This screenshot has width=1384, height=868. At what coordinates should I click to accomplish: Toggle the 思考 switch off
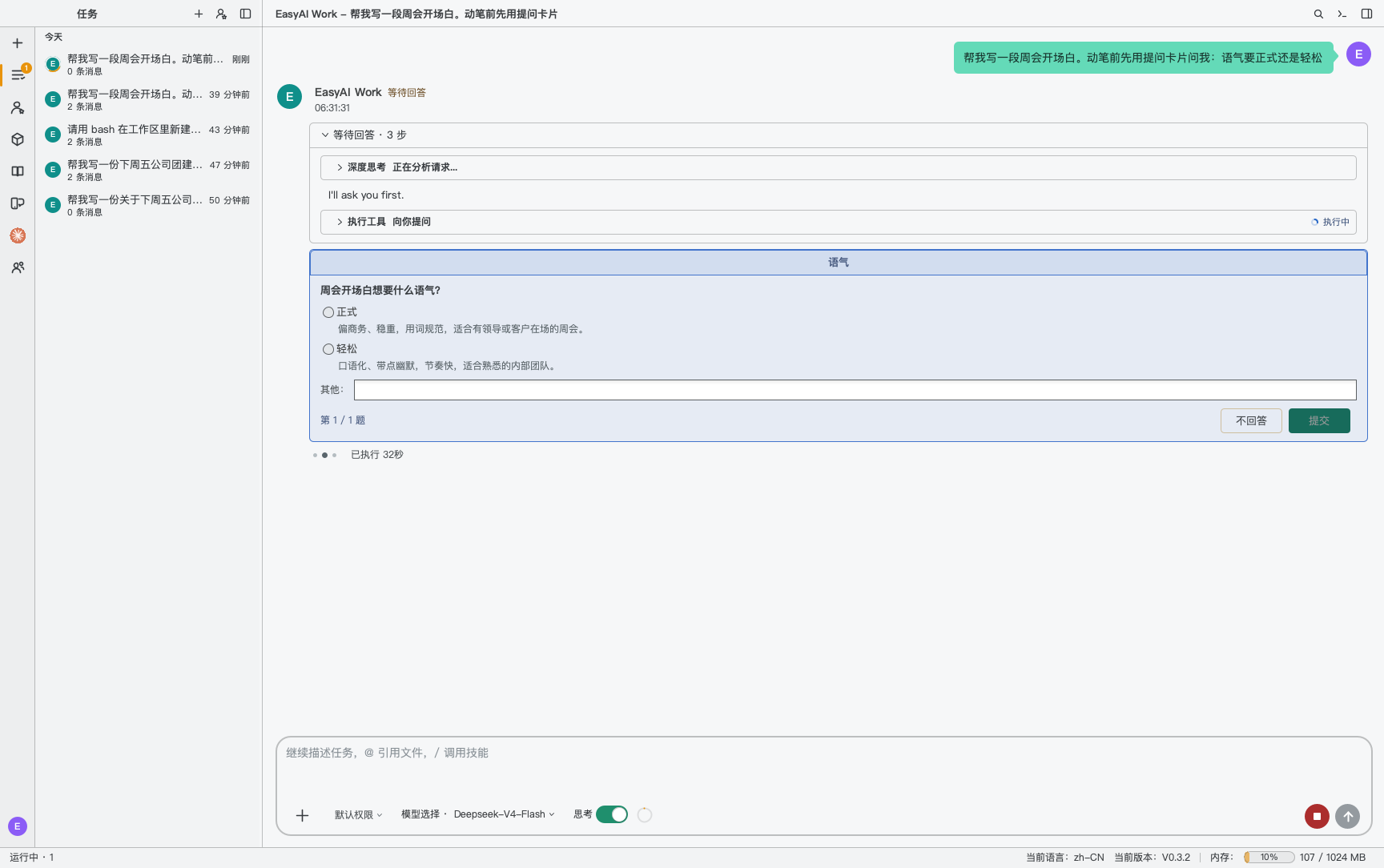[612, 814]
